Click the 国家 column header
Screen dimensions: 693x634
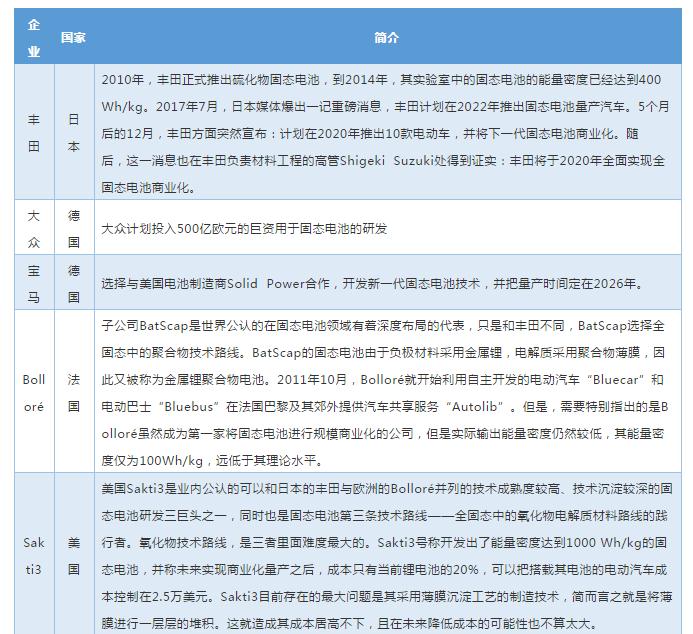tap(74, 37)
